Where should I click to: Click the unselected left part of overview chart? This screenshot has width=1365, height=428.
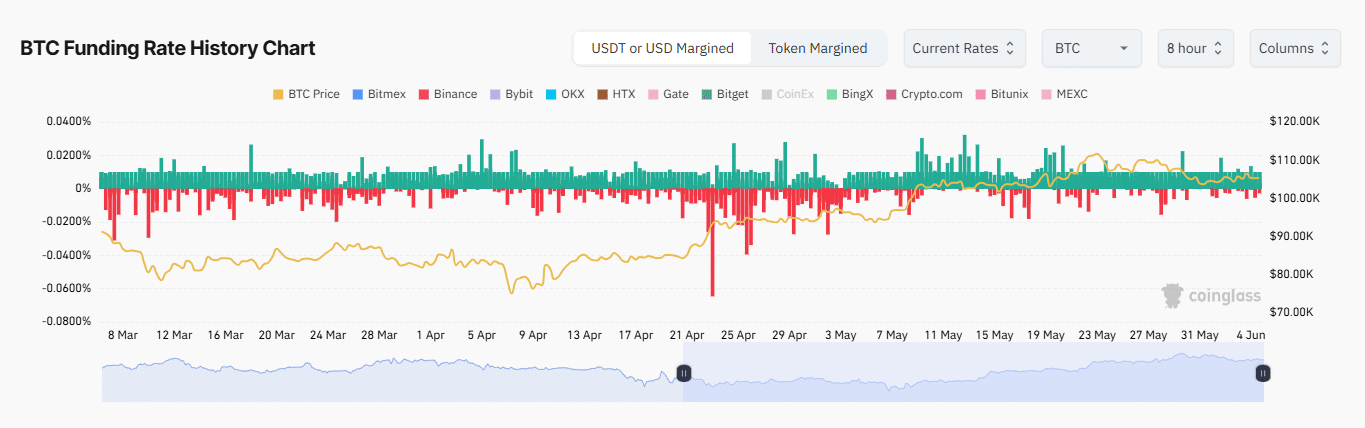pyautogui.click(x=392, y=372)
